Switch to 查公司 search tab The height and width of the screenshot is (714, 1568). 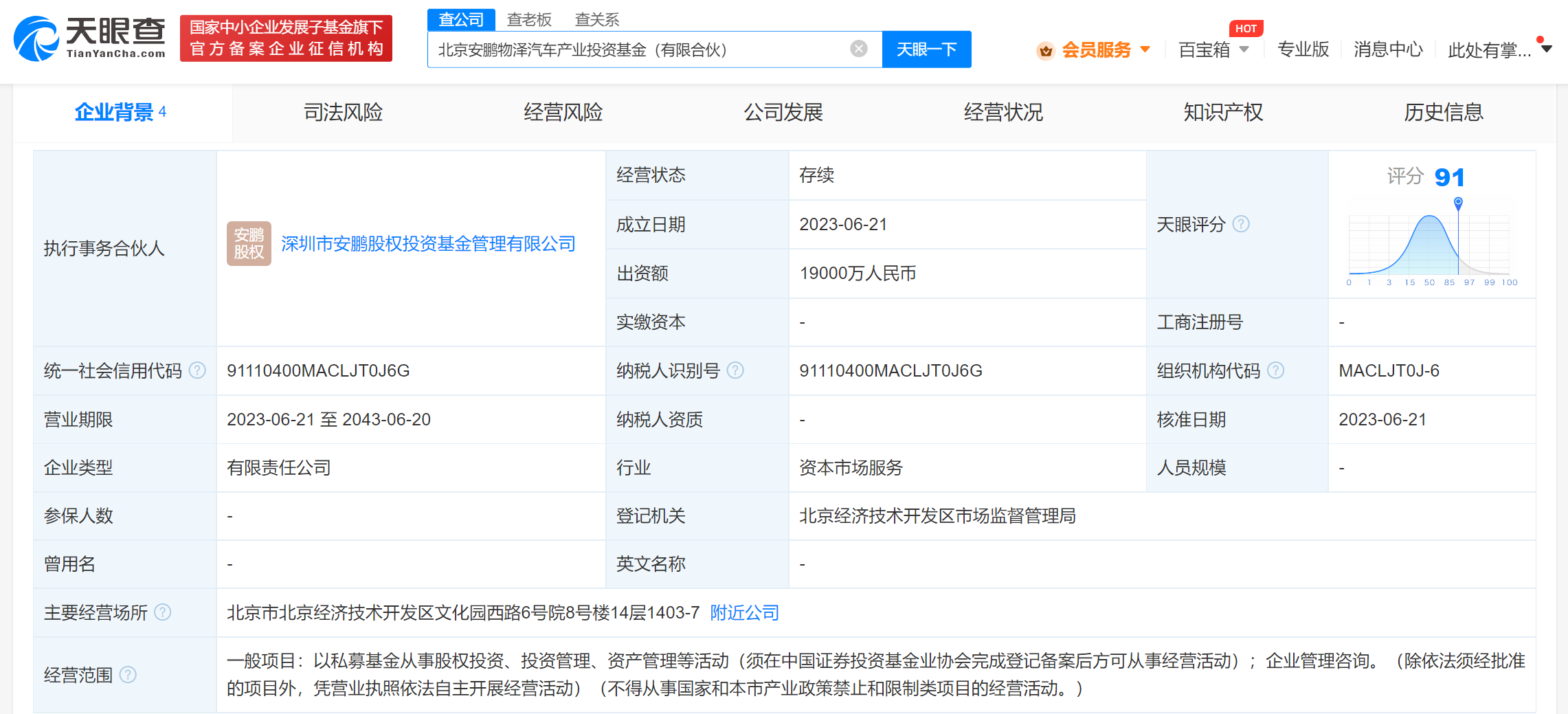pyautogui.click(x=461, y=19)
